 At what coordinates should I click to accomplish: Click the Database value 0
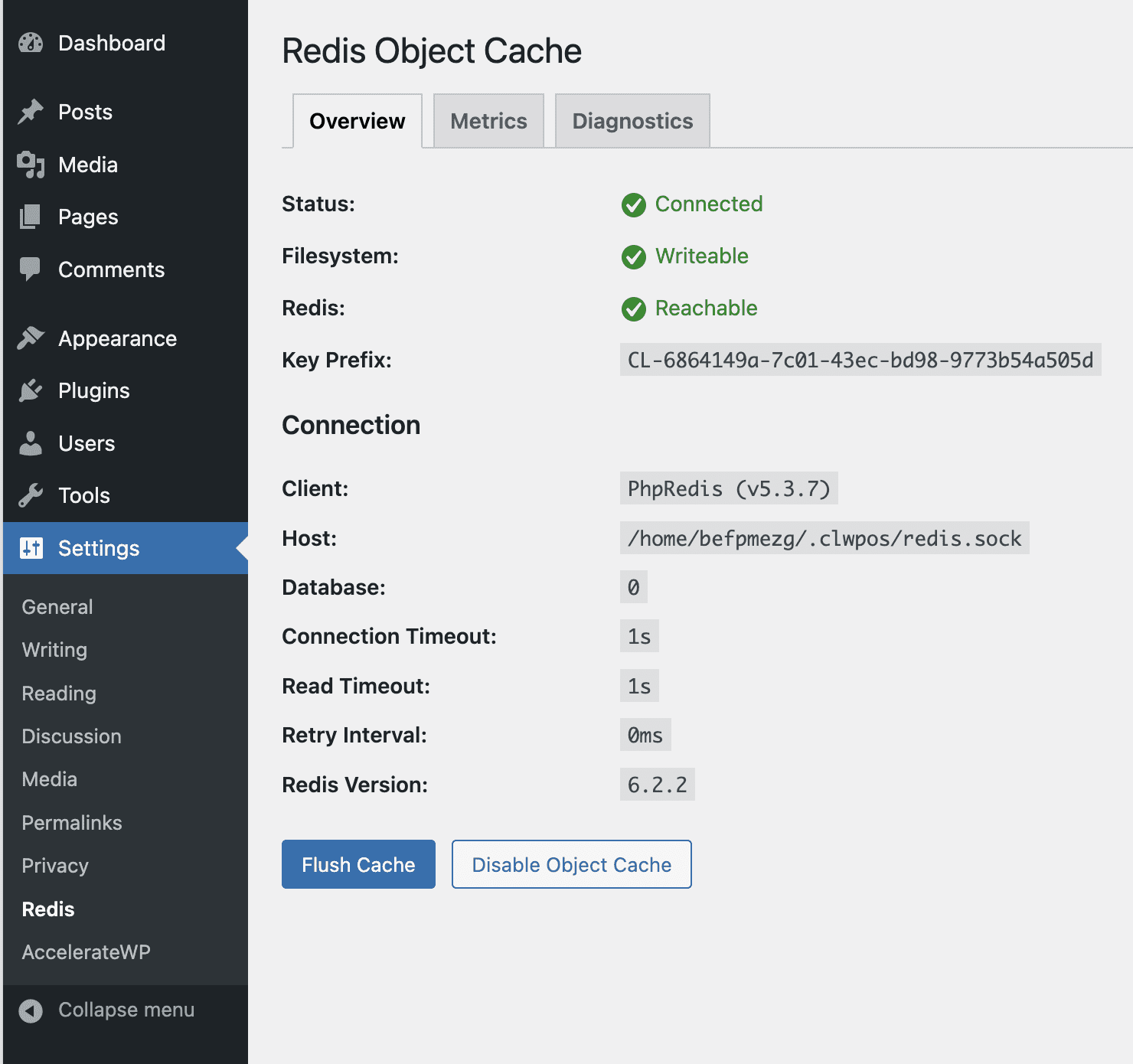pos(634,587)
